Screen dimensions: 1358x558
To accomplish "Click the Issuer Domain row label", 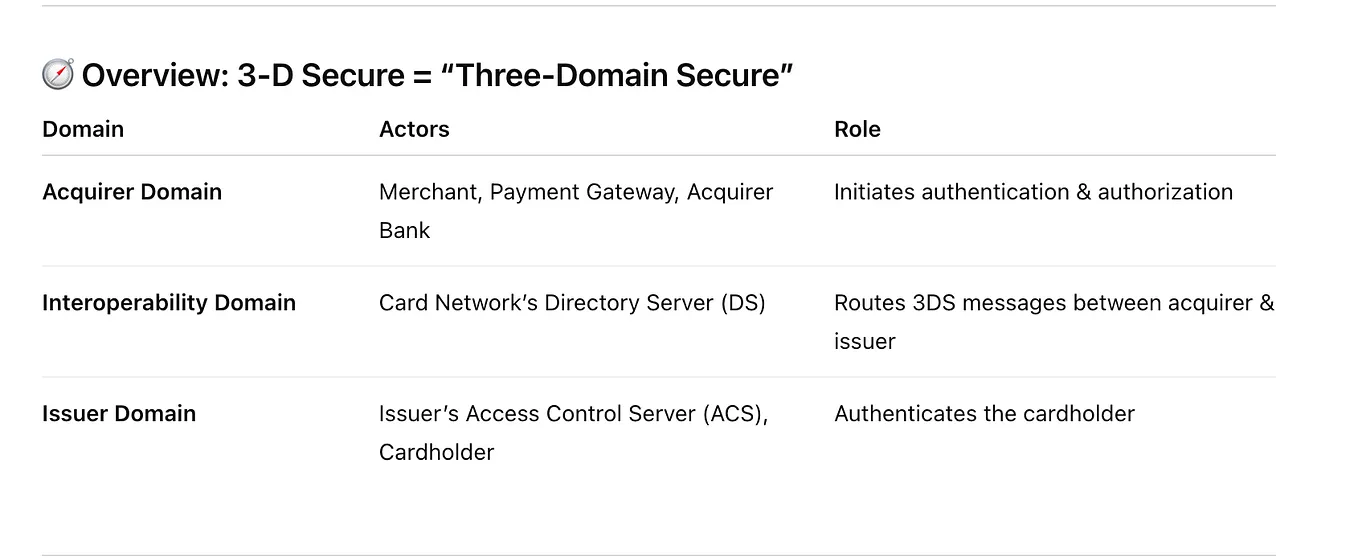I will (119, 414).
